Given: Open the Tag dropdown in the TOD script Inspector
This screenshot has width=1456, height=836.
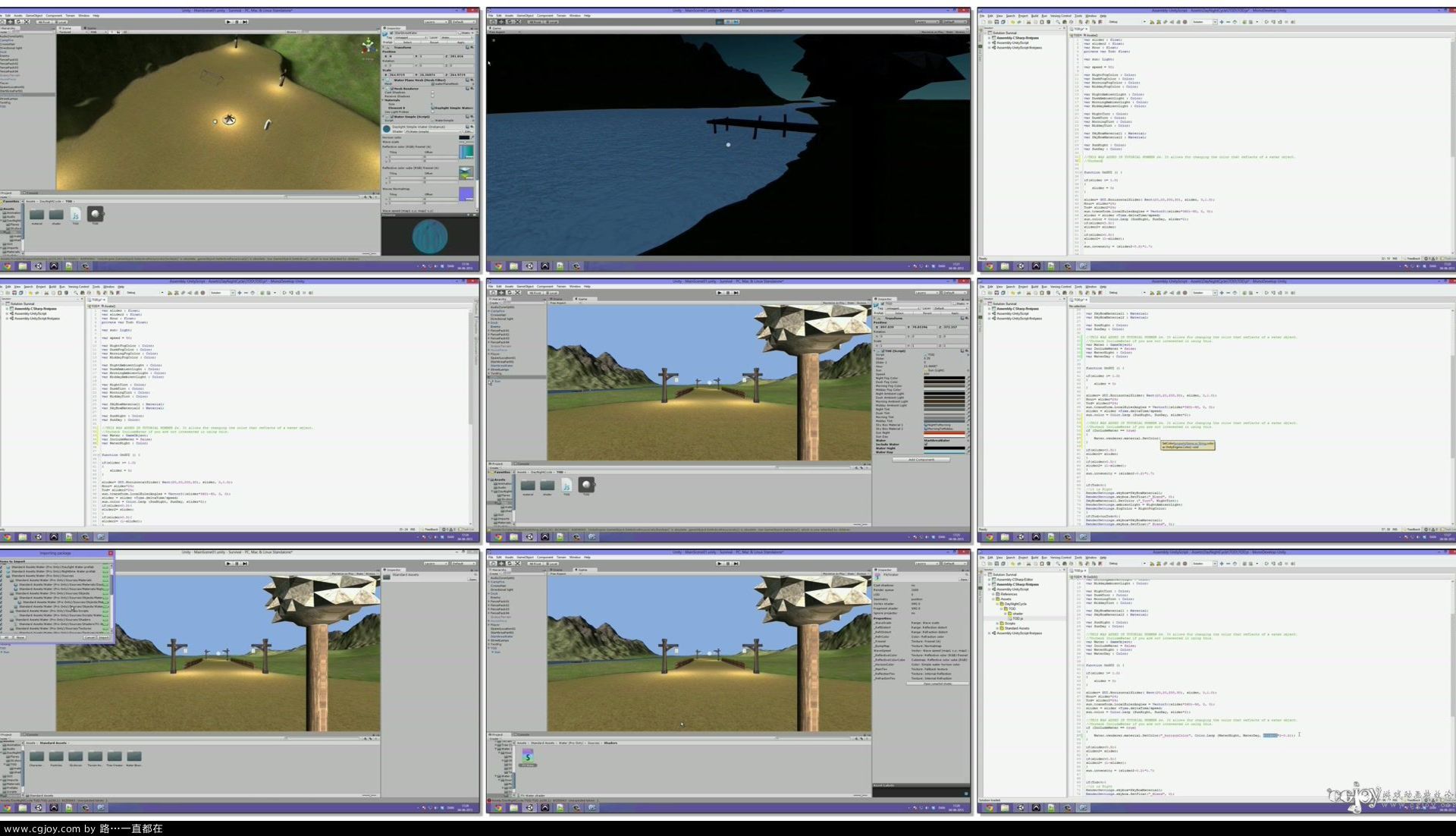Looking at the screenshot, I should point(902,308).
